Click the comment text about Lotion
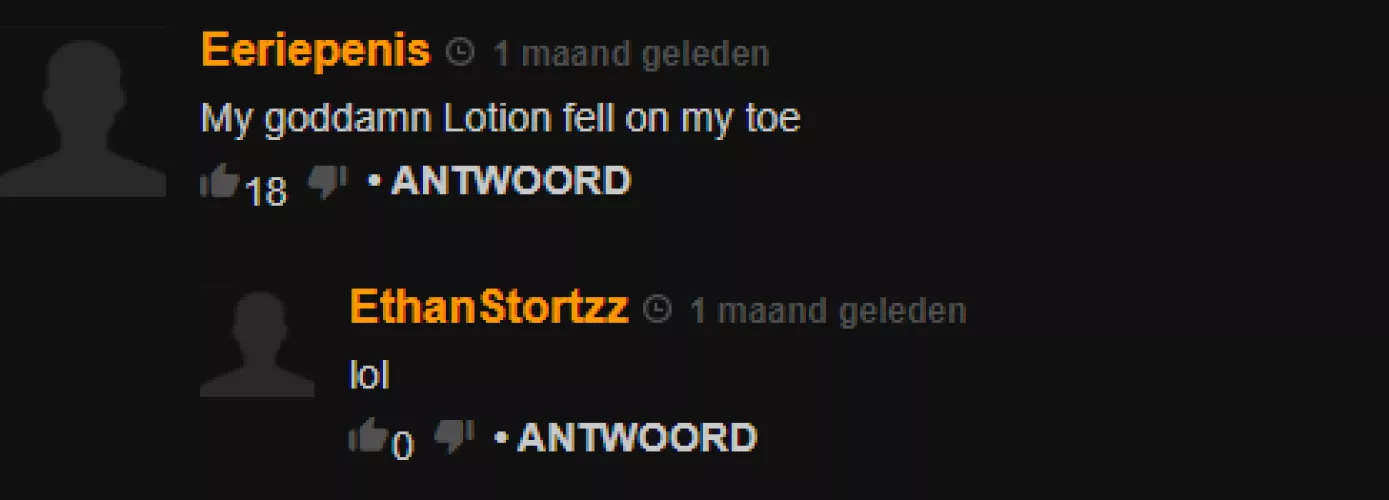 (x=501, y=119)
